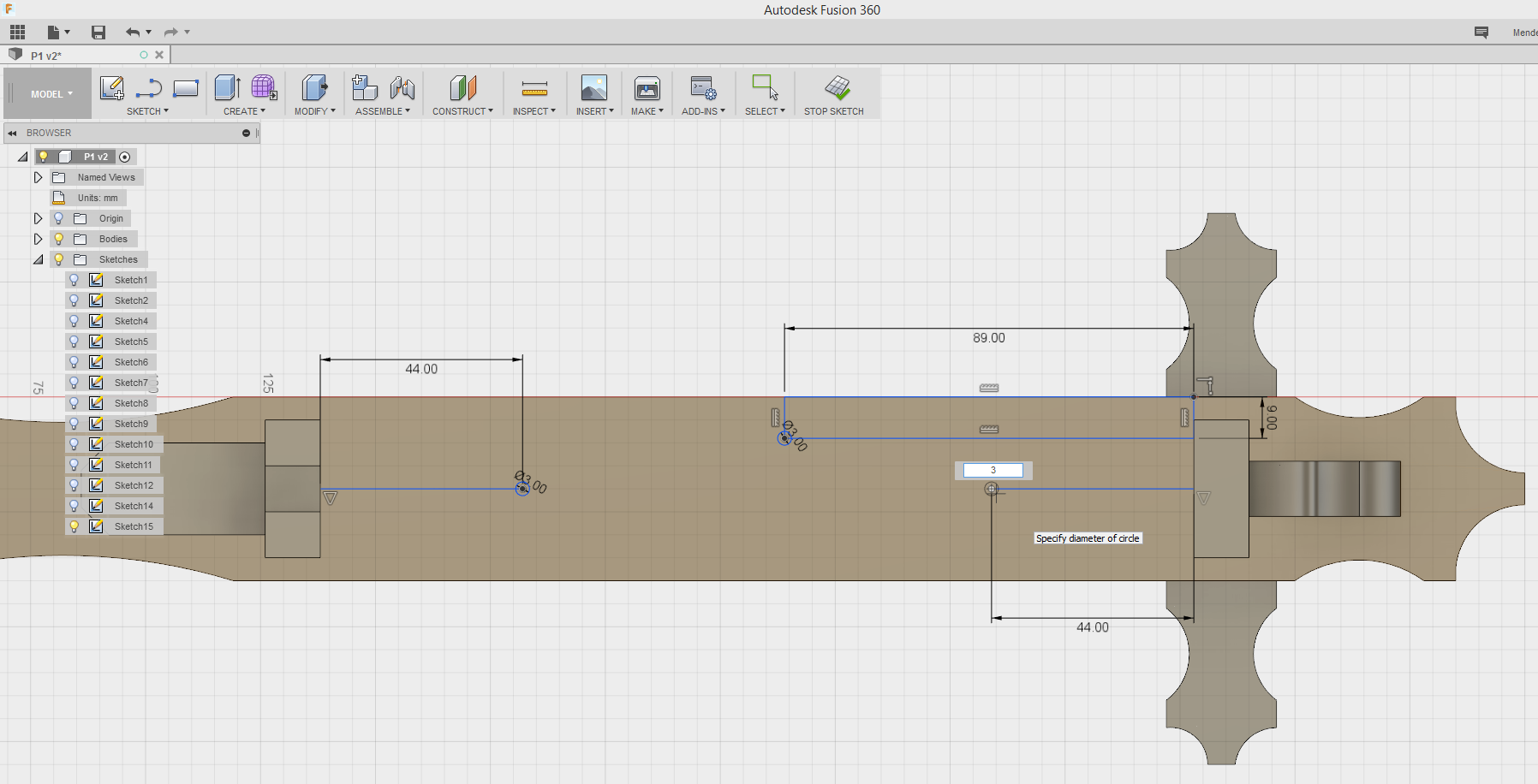Image resolution: width=1538 pixels, height=784 pixels.
Task: Toggle Origin folder visibility bulb
Action: coord(59,218)
